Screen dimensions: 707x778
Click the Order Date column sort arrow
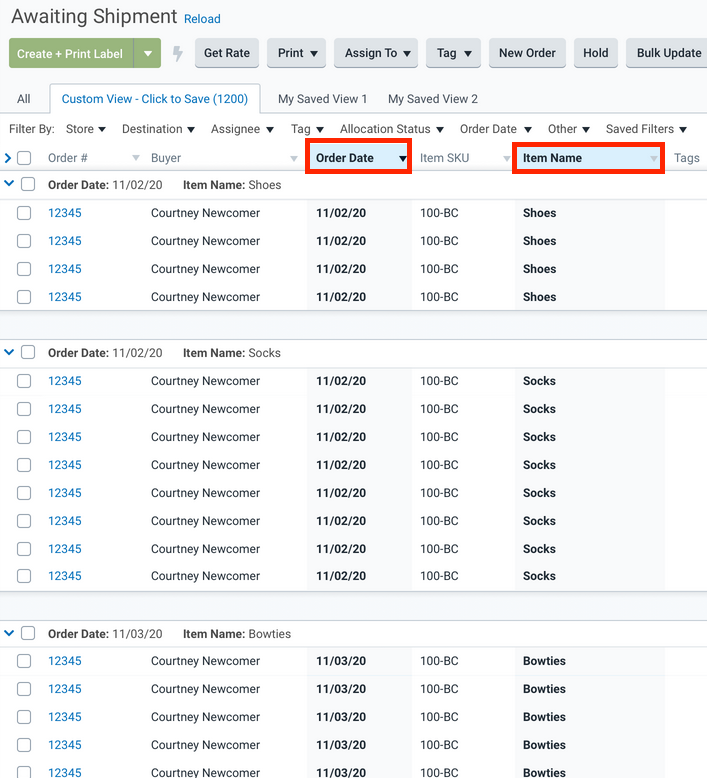pyautogui.click(x=402, y=159)
